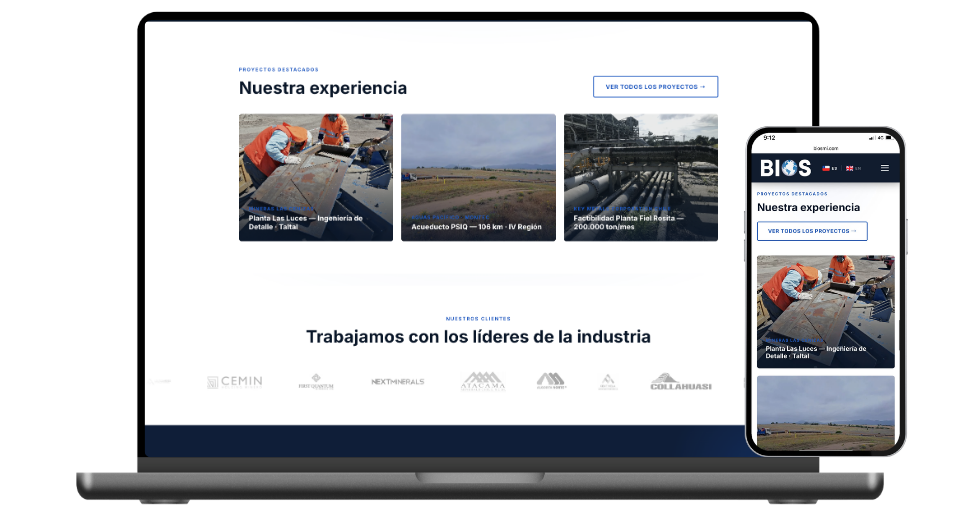Click 'Trabajamos con los líderes de la industria' heading
Screen dimensions: 960x516
point(478,337)
